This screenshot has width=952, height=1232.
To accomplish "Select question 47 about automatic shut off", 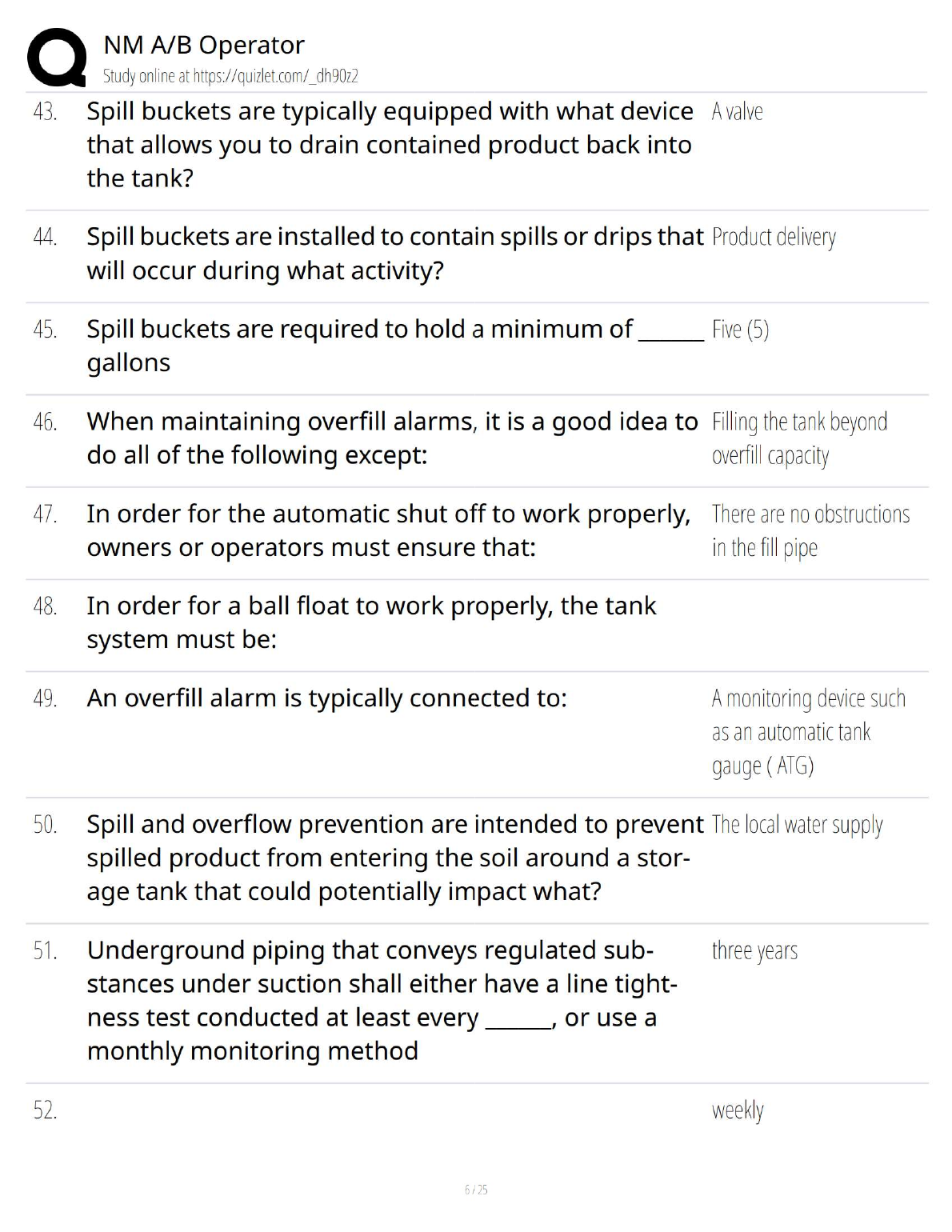I will [388, 530].
